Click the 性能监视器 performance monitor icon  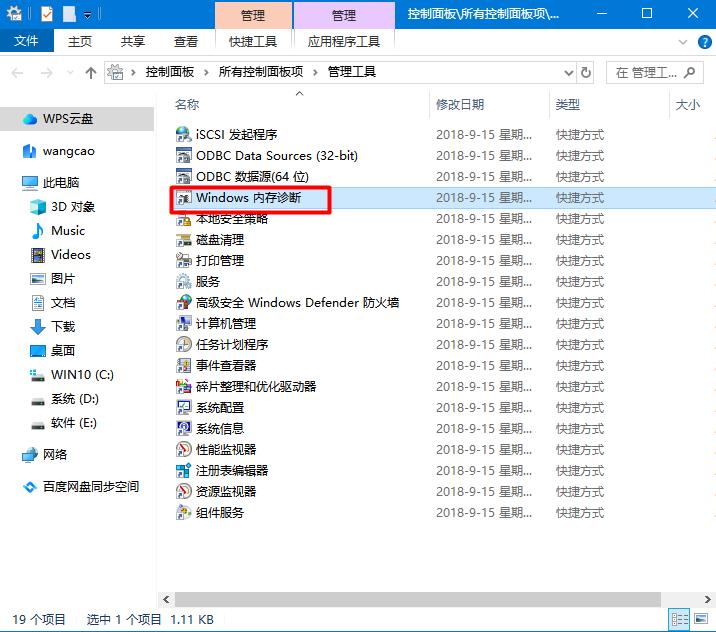point(183,449)
